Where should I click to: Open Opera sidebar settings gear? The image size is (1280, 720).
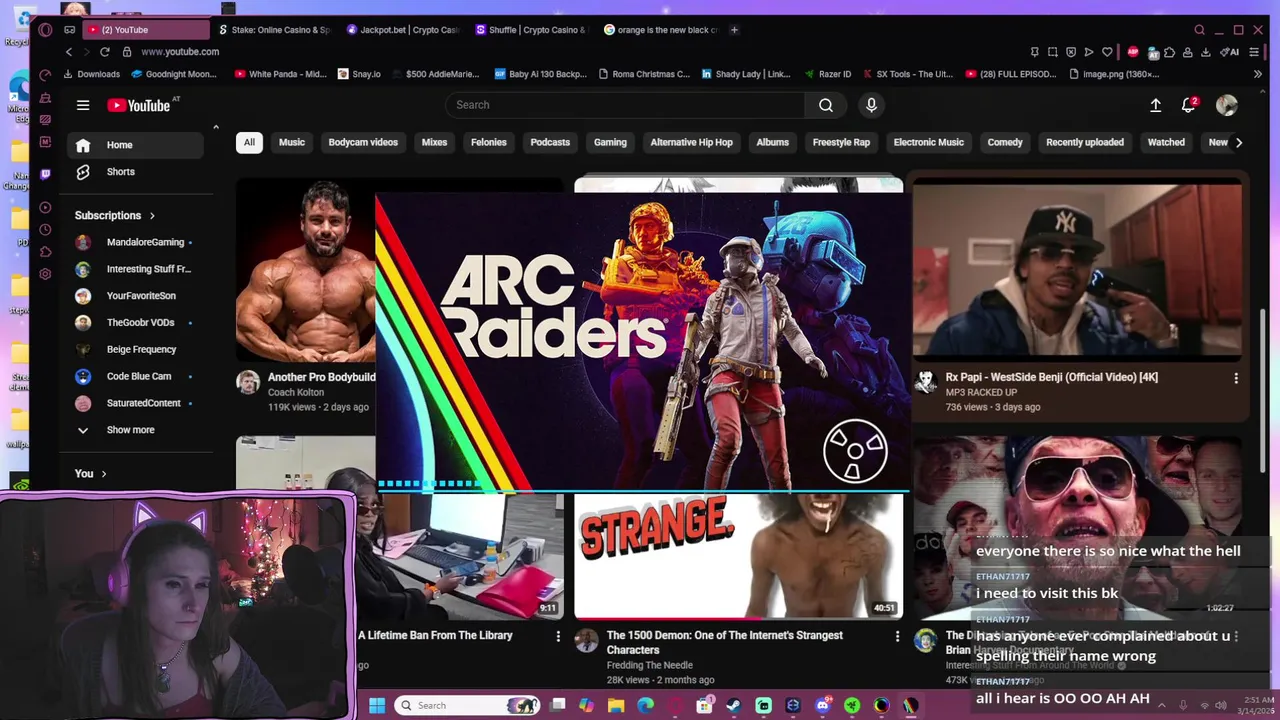click(45, 274)
